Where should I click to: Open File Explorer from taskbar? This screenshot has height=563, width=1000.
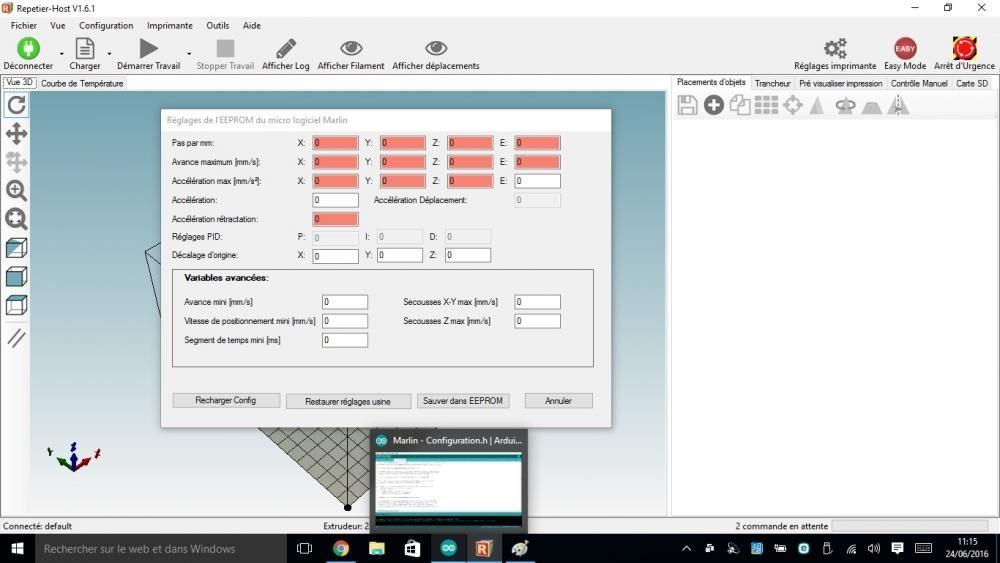376,548
